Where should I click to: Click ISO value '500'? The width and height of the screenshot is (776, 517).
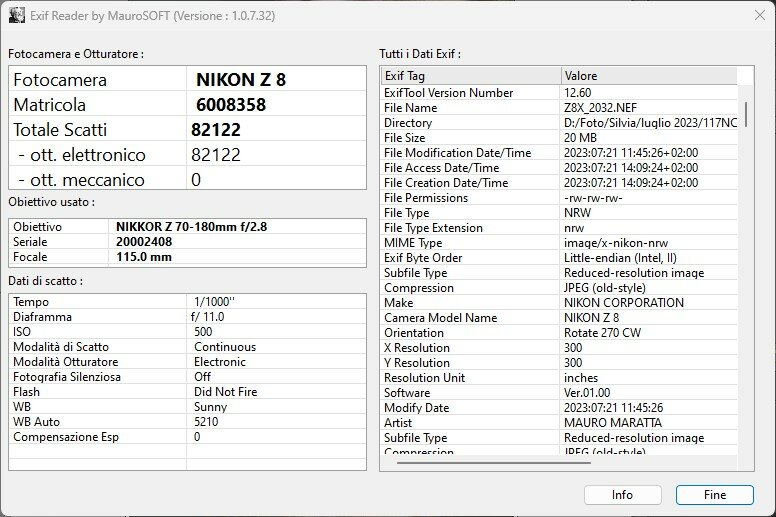point(203,331)
